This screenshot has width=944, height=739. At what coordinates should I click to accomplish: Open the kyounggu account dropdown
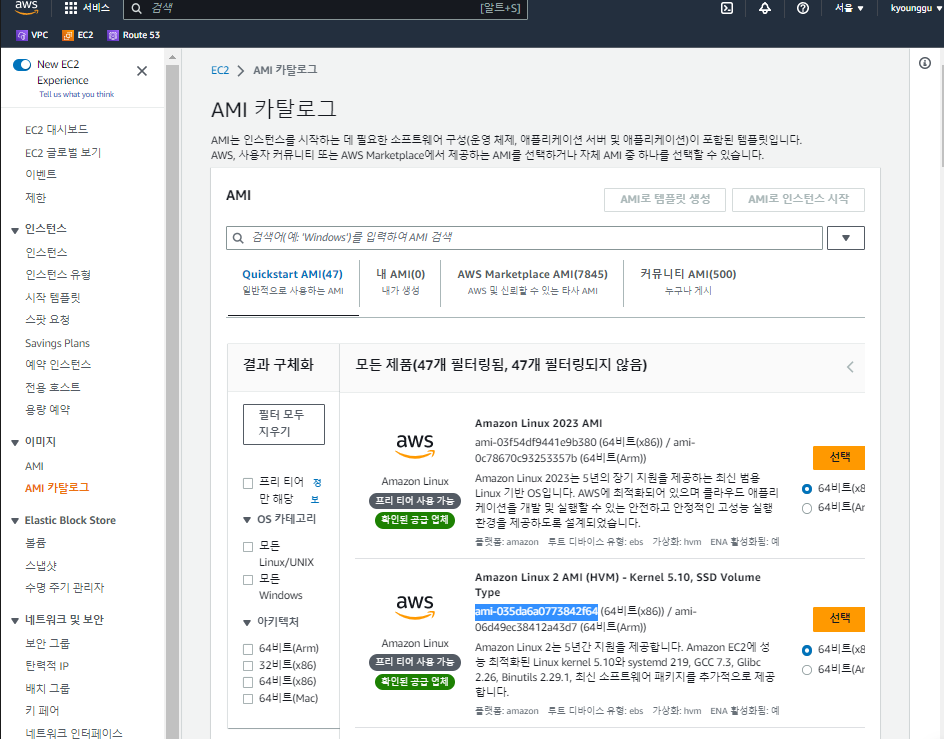point(916,8)
